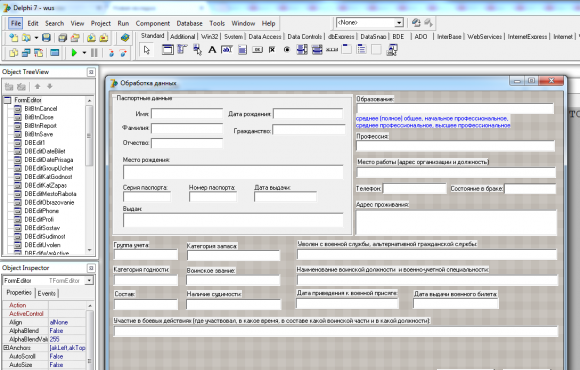Image resolution: width=580 pixels, height=370 pixels.
Task: Open the FormEditor object selector dropdown
Action: coord(89,281)
